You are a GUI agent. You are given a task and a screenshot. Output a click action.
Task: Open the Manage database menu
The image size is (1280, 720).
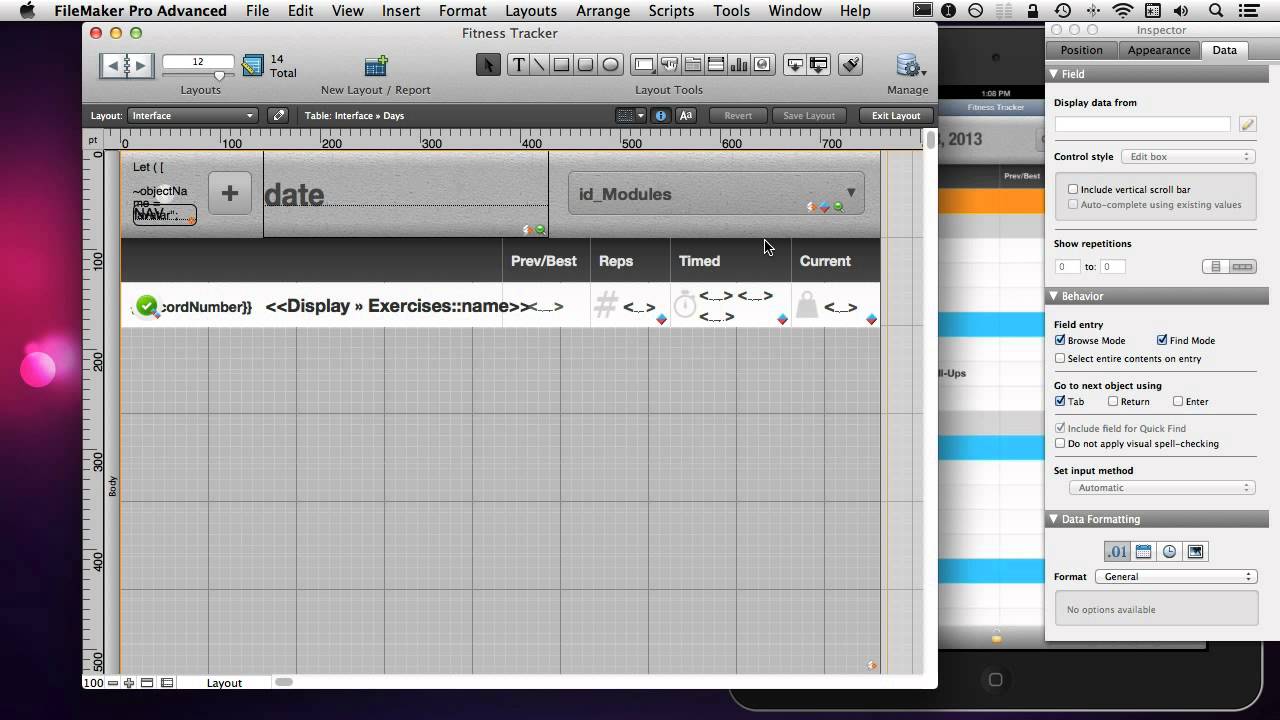[x=910, y=66]
